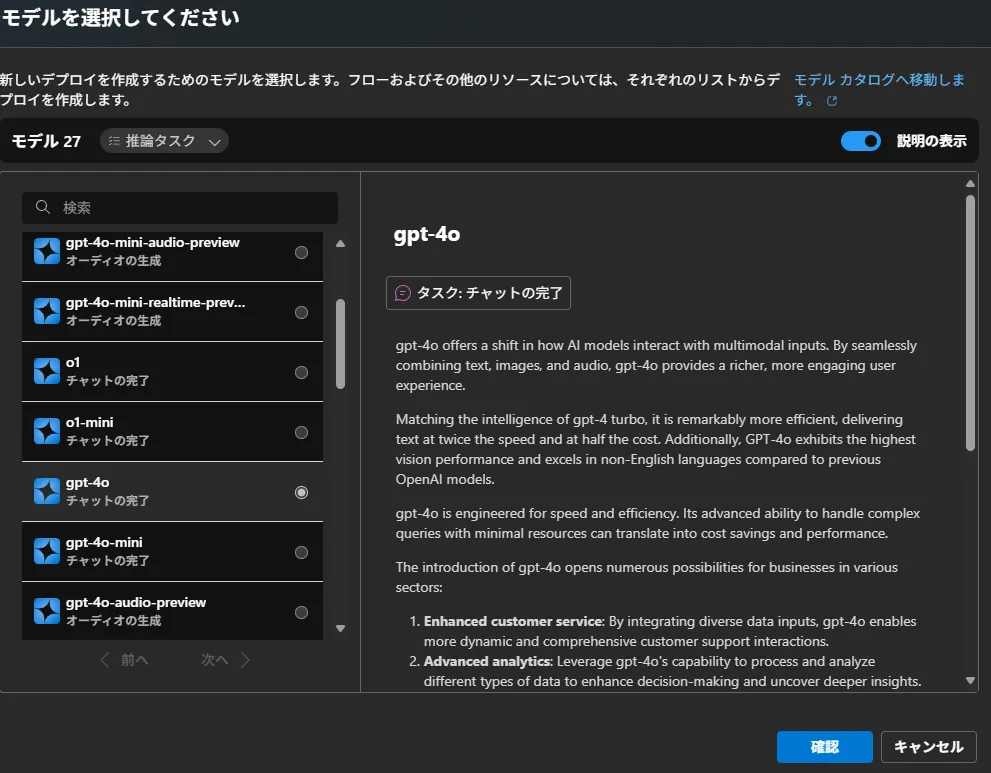
Task: Click the o1 model icon
Action: (47, 372)
